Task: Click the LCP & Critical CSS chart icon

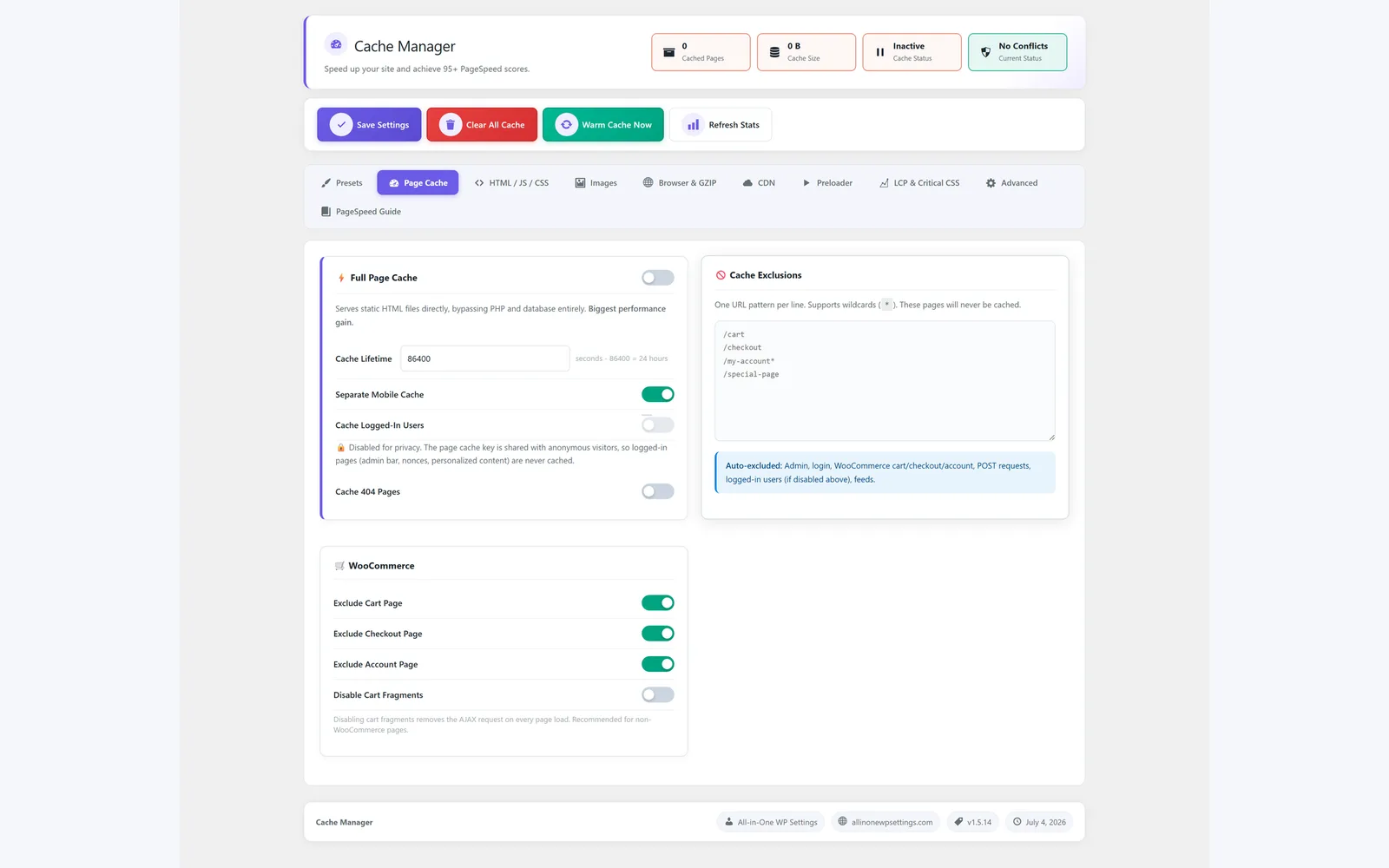Action: click(884, 183)
